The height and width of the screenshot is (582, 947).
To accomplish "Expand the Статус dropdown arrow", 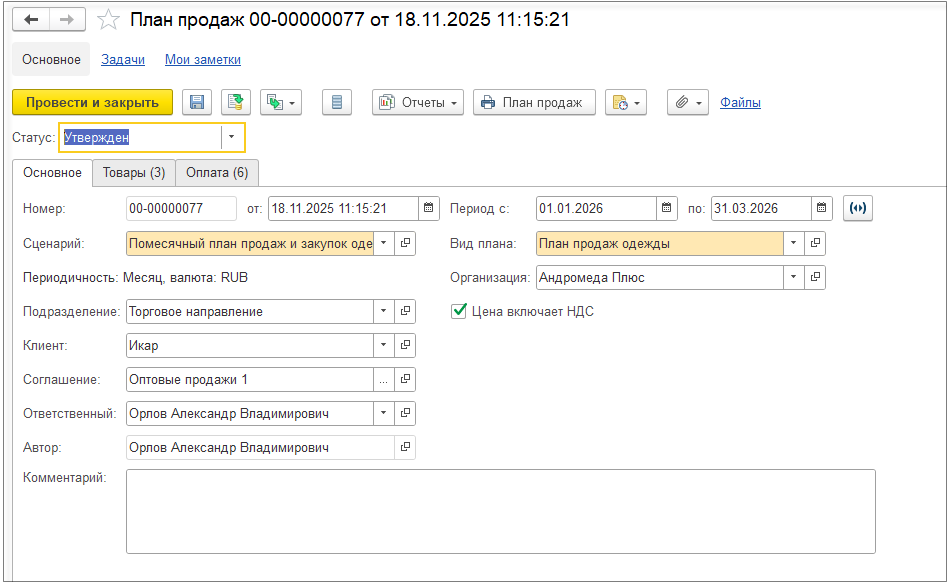I will click(x=231, y=137).
